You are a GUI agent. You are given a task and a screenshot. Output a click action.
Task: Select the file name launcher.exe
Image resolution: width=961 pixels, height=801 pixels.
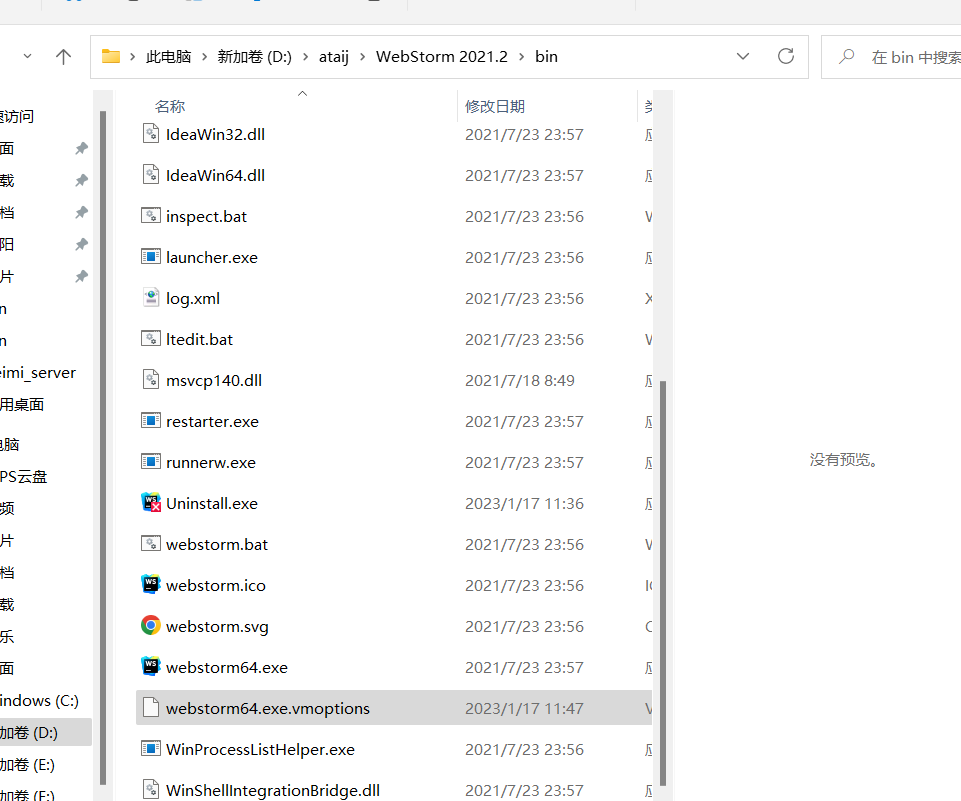coord(212,257)
